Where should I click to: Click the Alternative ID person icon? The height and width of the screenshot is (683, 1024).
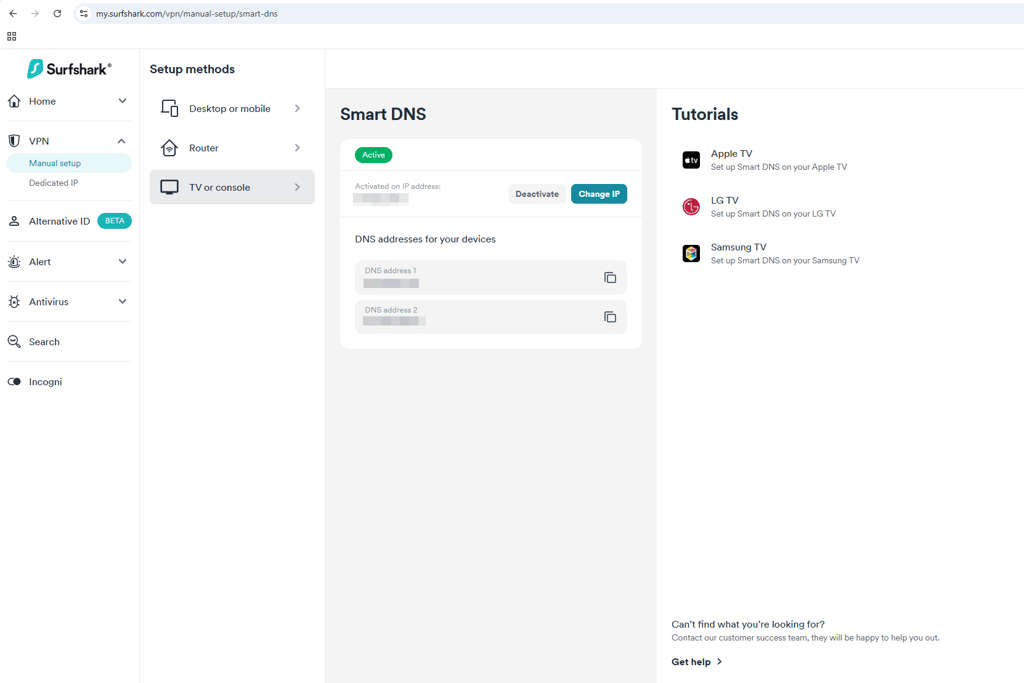(14, 221)
